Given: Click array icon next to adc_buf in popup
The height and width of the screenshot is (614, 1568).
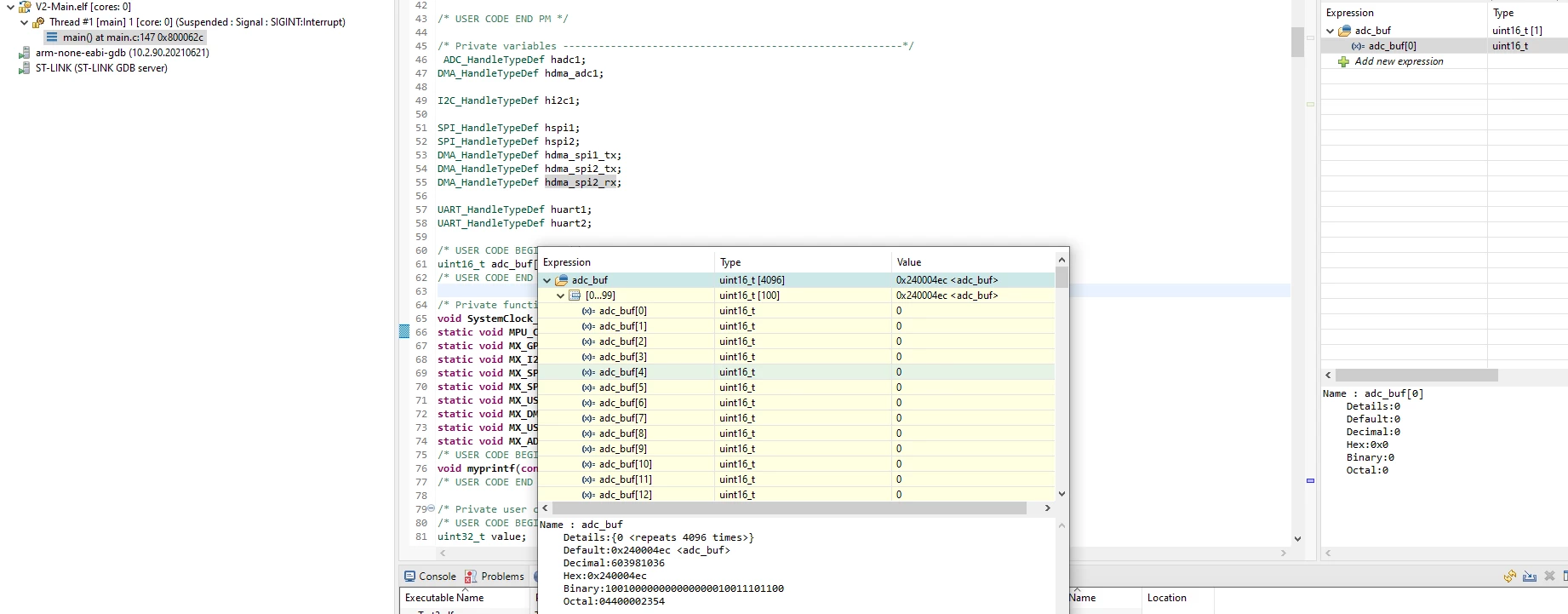Looking at the screenshot, I should click(562, 280).
